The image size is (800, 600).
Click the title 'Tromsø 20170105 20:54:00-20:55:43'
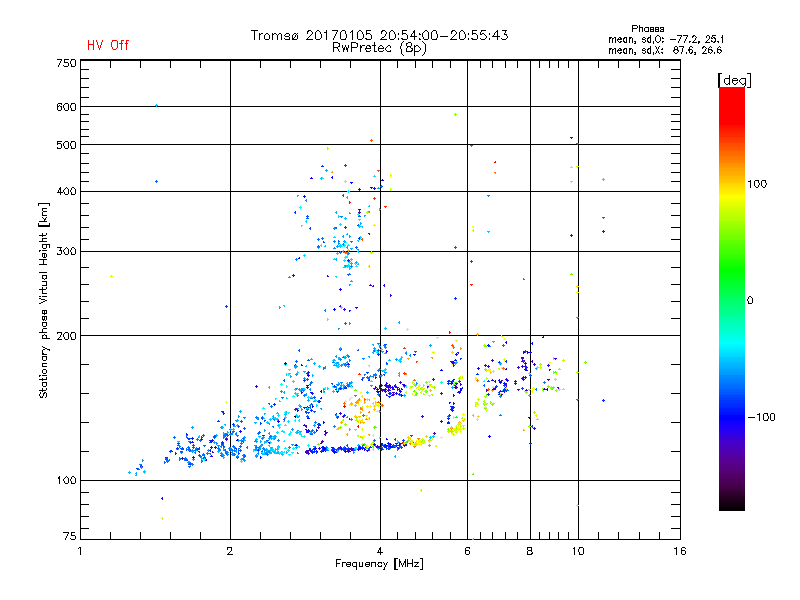click(380, 35)
